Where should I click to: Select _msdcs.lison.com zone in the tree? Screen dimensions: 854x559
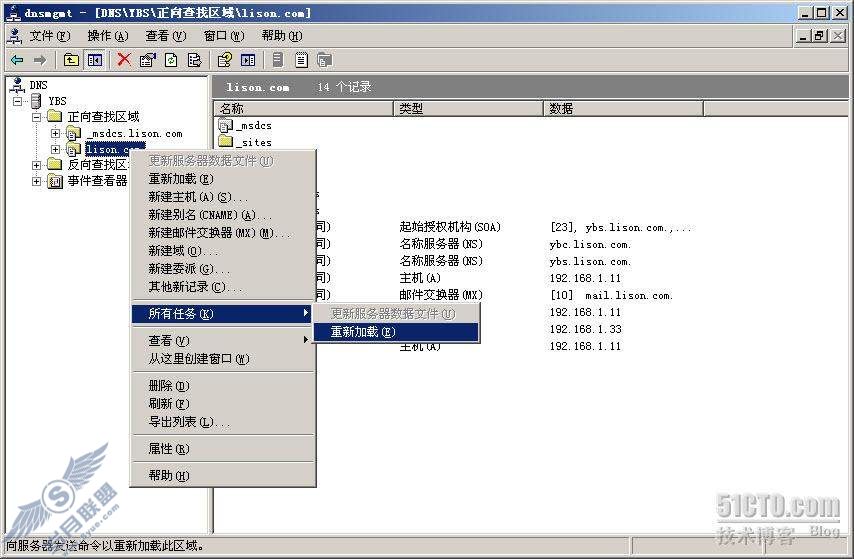coord(135,133)
